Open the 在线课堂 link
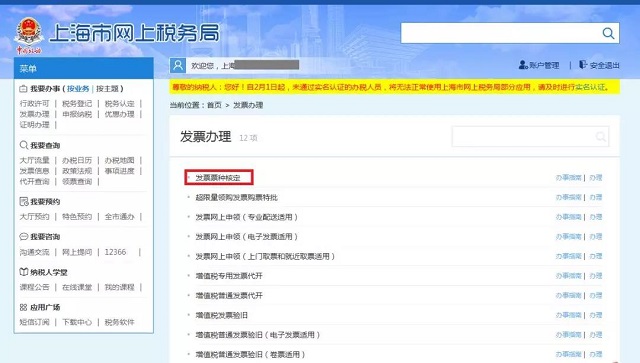Viewport: 640px width, 363px height. click(77, 287)
